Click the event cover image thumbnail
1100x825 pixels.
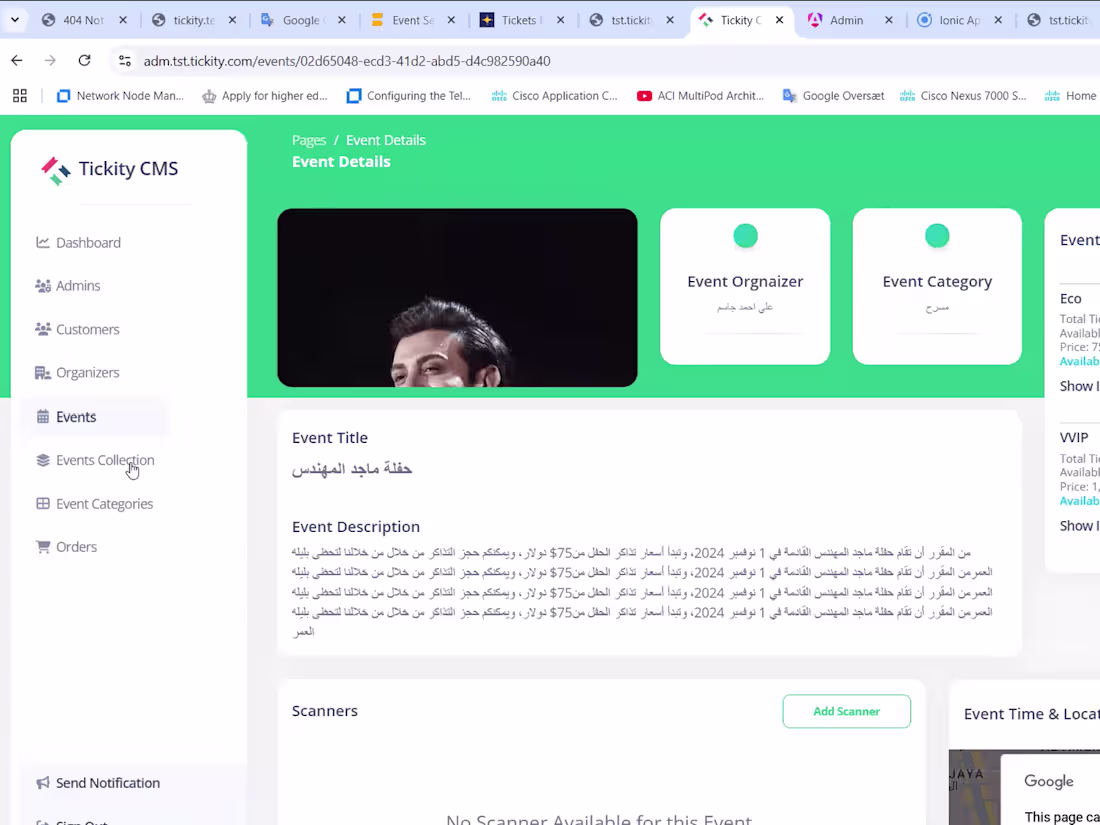457,297
